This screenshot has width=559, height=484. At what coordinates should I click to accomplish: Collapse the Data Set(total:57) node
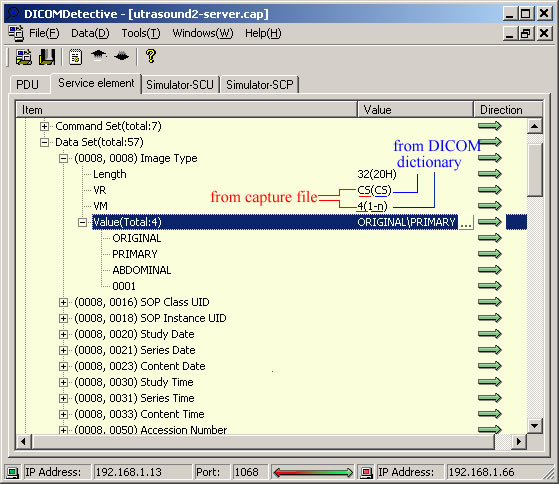45,142
